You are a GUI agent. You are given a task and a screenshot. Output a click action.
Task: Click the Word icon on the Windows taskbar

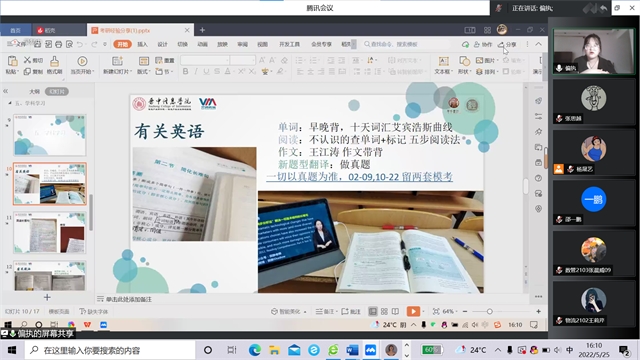[x=352, y=350]
